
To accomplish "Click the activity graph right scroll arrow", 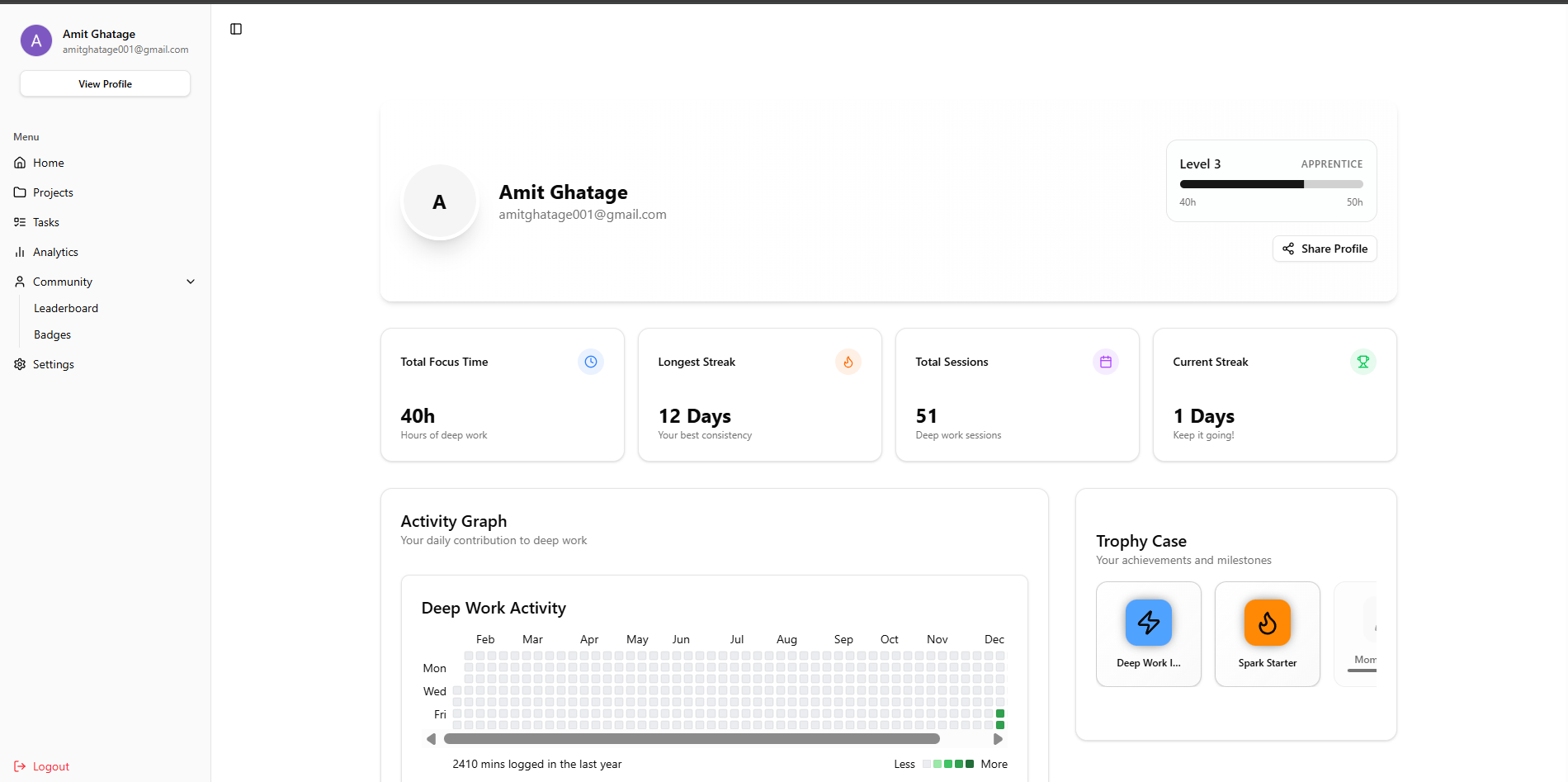I will [998, 739].
